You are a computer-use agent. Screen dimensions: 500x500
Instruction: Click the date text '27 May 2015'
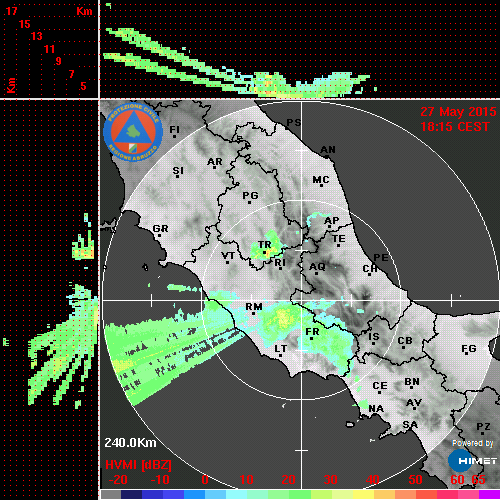tap(458, 112)
